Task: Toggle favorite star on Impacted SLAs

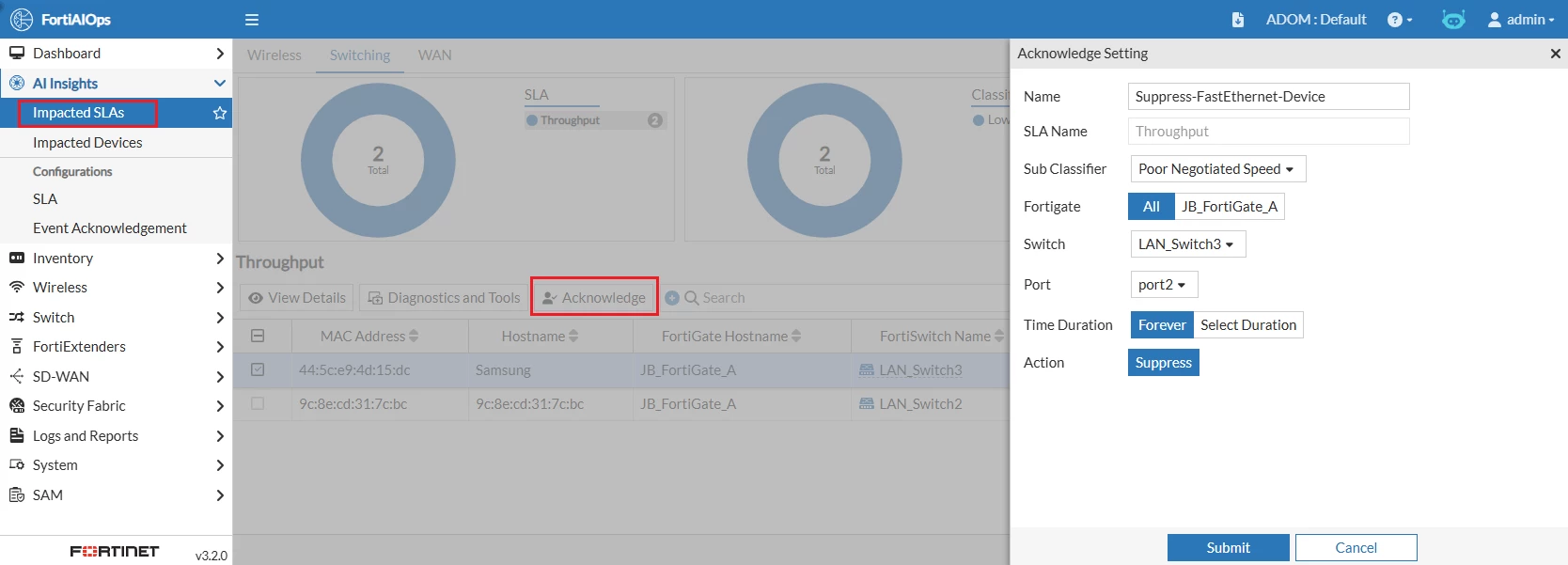Action: coord(220,113)
